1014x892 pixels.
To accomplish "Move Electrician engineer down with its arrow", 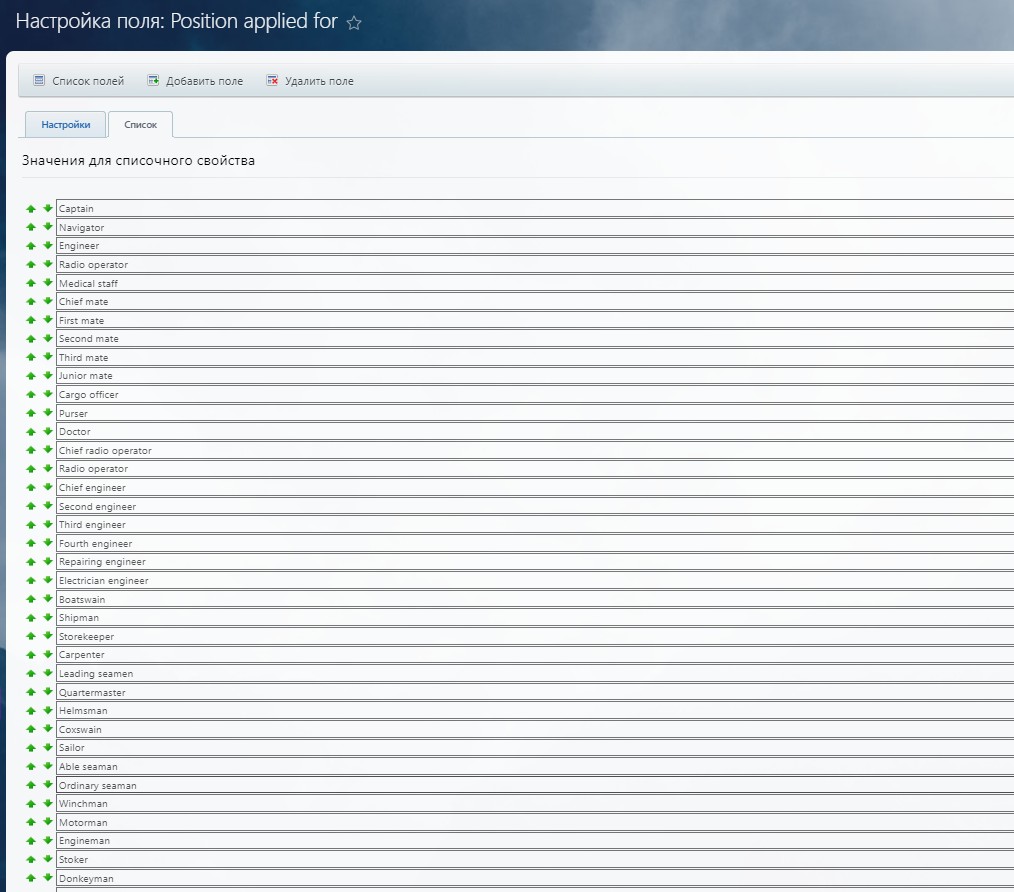I will click(48, 580).
